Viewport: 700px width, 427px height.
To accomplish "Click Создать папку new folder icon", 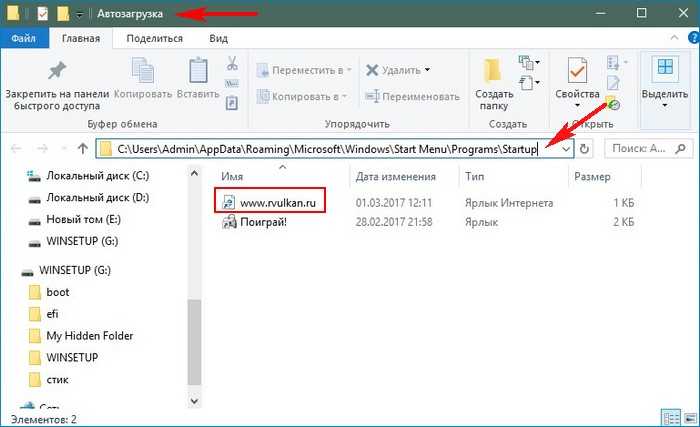I will [x=493, y=71].
